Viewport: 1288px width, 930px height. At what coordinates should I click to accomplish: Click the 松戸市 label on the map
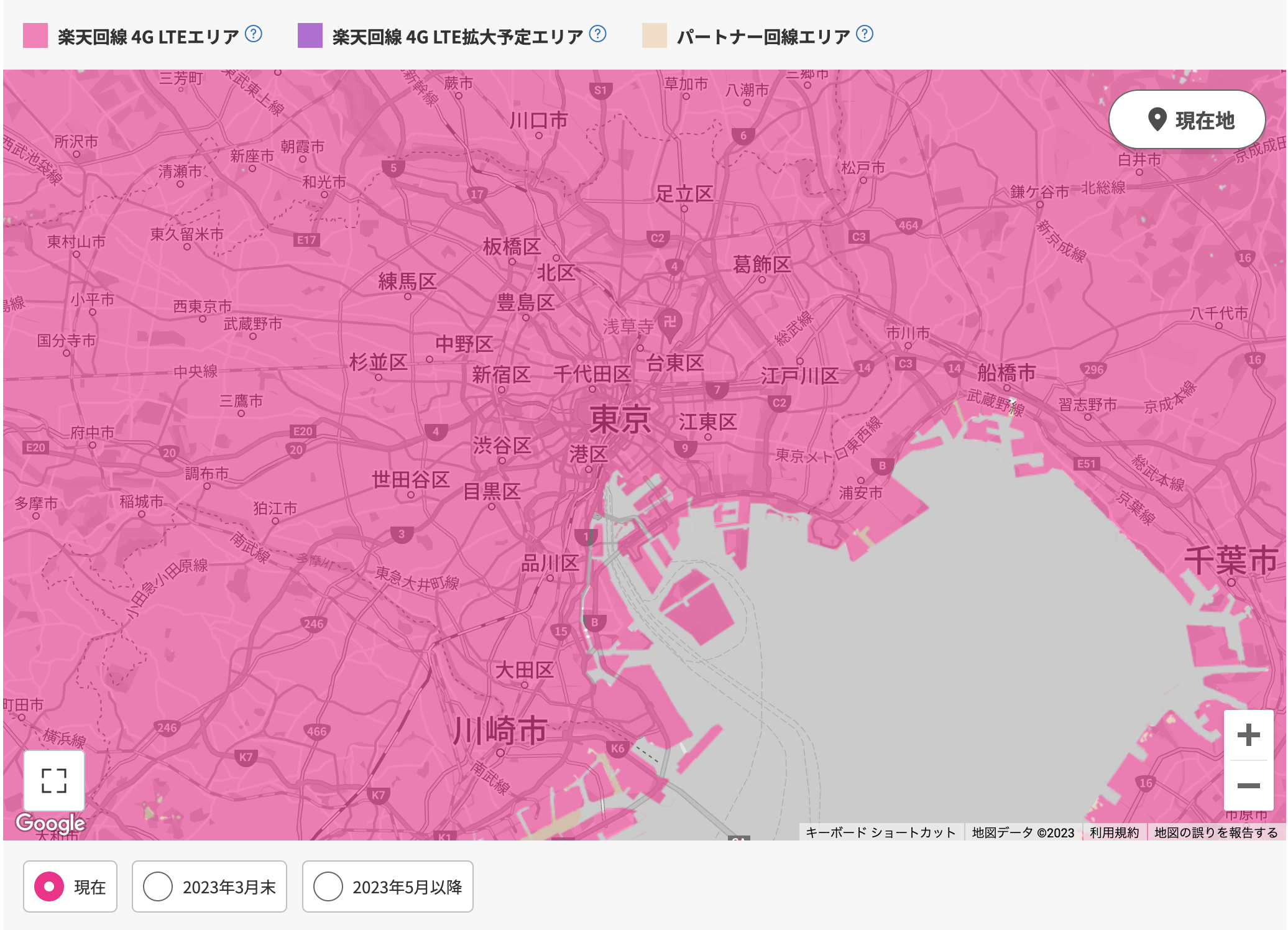pos(863,167)
